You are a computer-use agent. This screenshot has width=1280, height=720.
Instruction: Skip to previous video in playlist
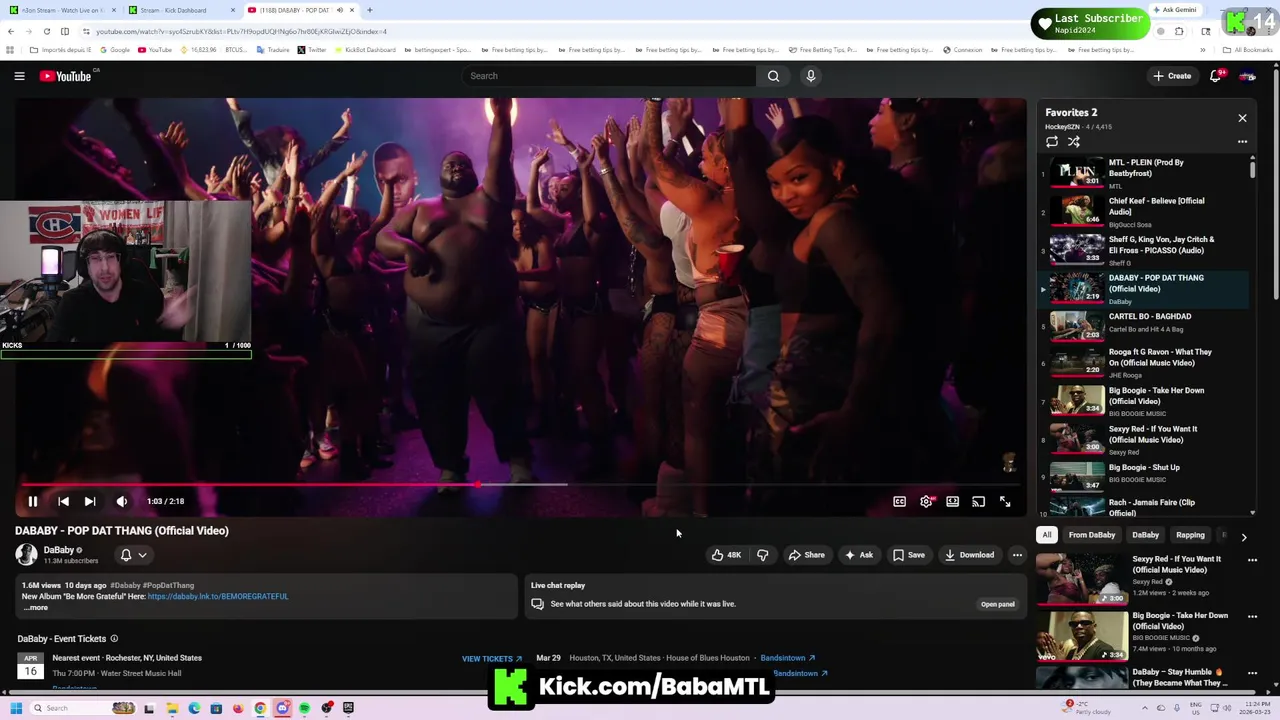pos(63,501)
